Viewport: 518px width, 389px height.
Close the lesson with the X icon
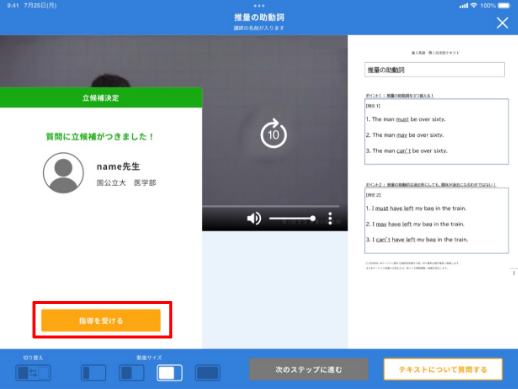click(x=502, y=23)
